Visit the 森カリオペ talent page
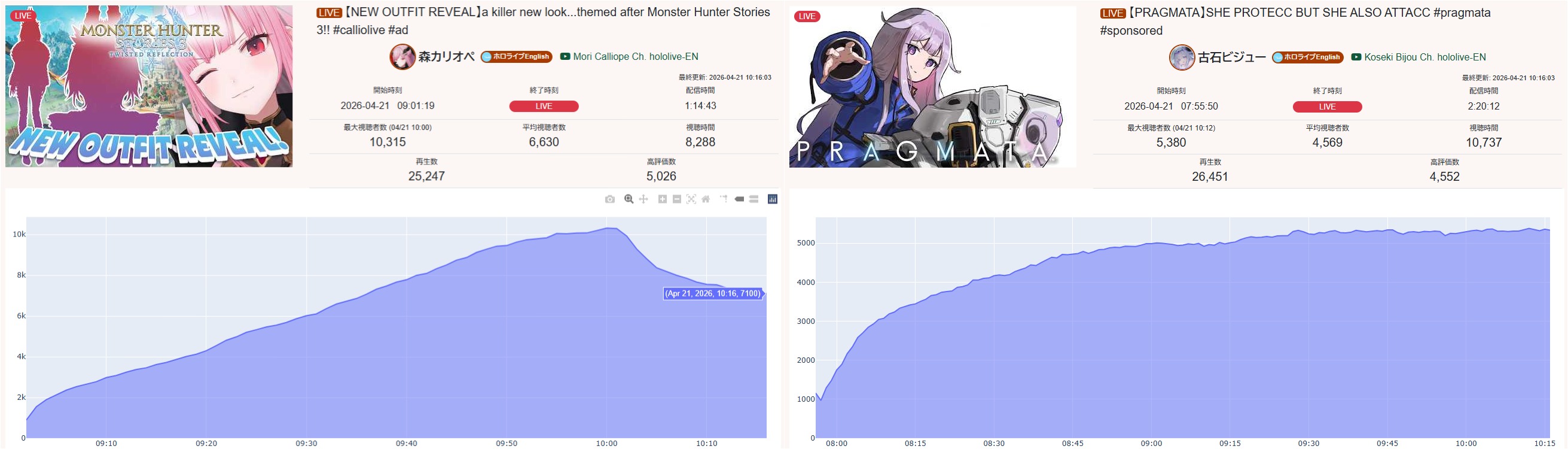Viewport: 1568px width, 449px height. point(446,57)
